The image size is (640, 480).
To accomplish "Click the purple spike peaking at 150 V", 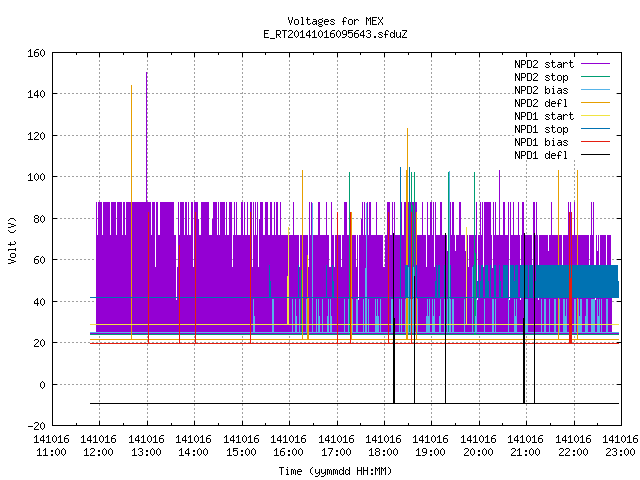I will pos(147,137).
